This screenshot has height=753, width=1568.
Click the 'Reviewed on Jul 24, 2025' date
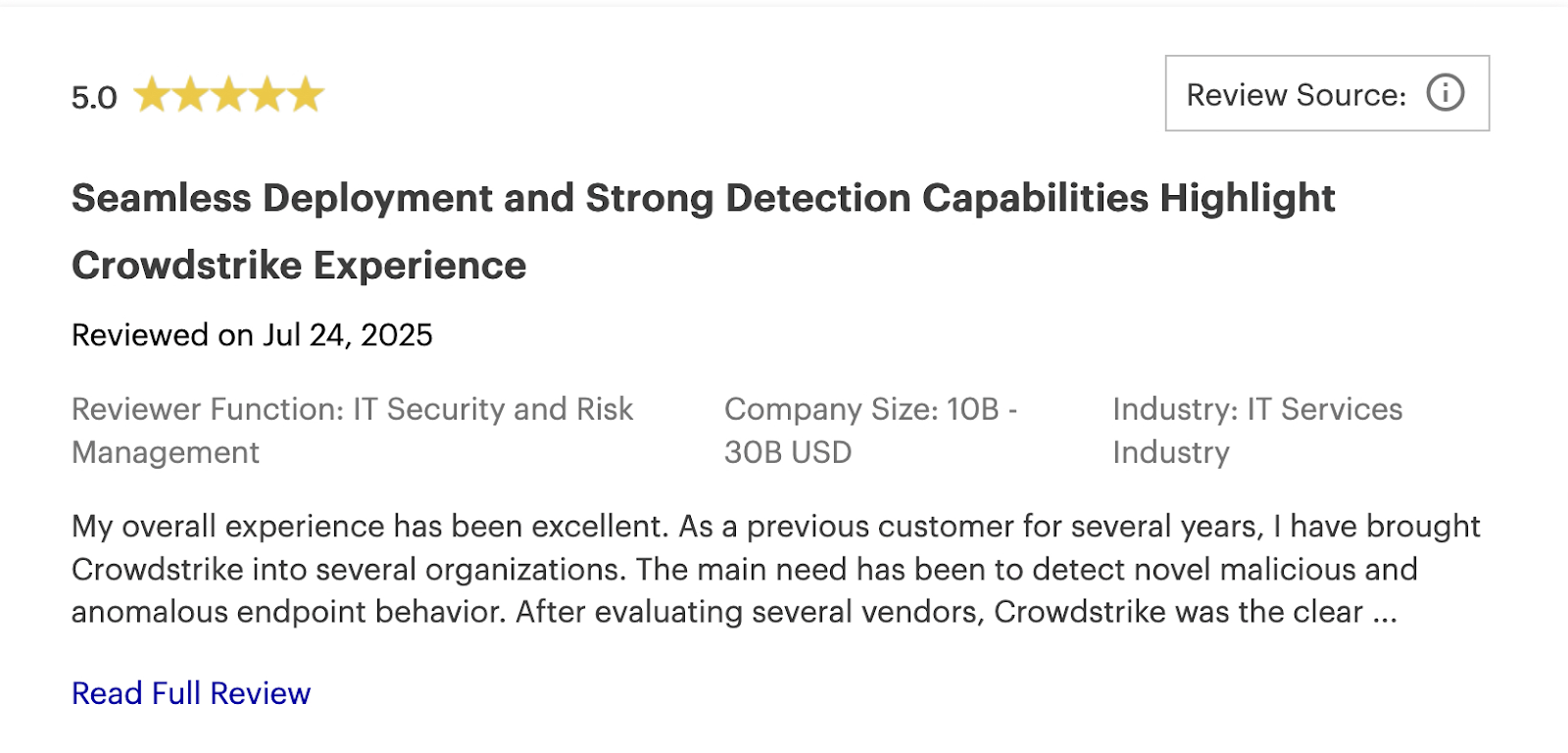(x=251, y=334)
